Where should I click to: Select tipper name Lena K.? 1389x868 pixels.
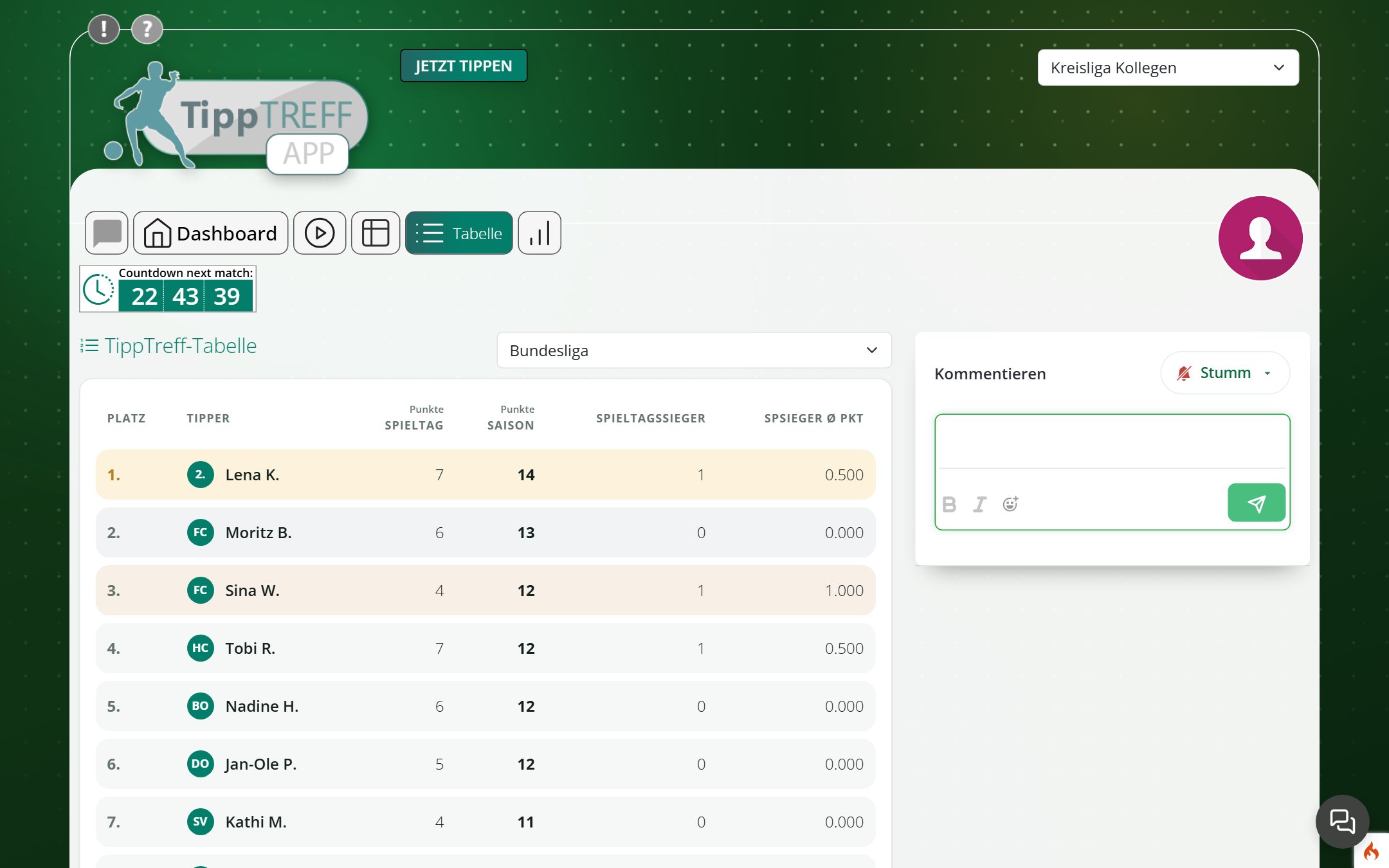tap(252, 475)
